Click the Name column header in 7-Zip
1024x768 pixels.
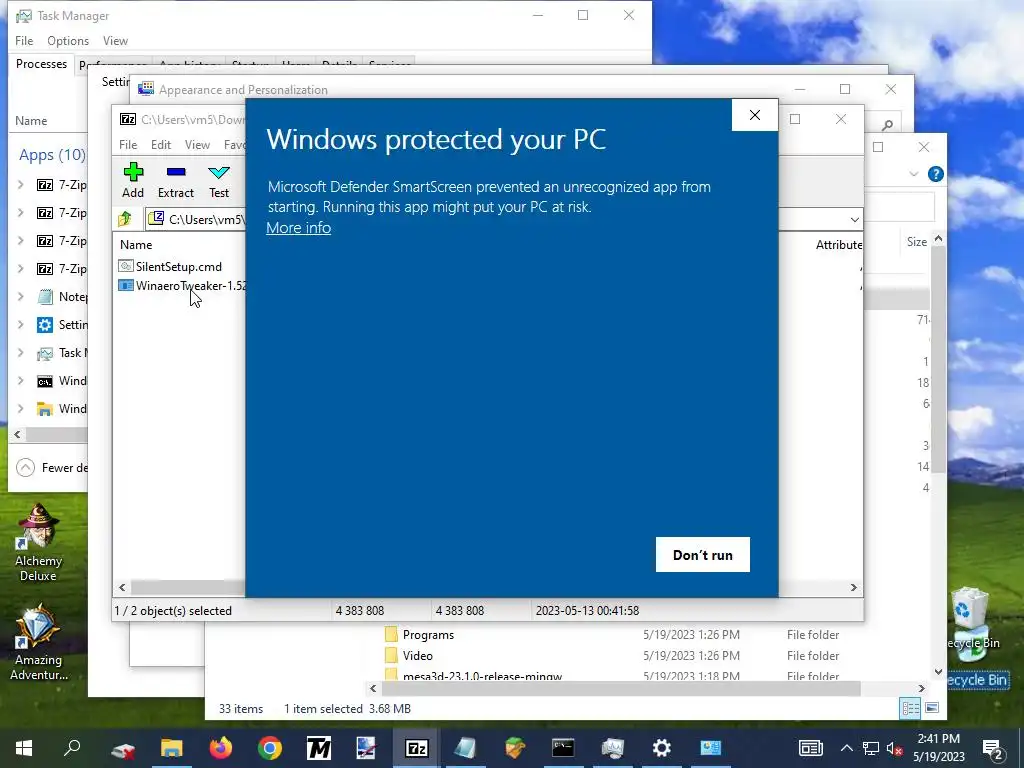136,245
